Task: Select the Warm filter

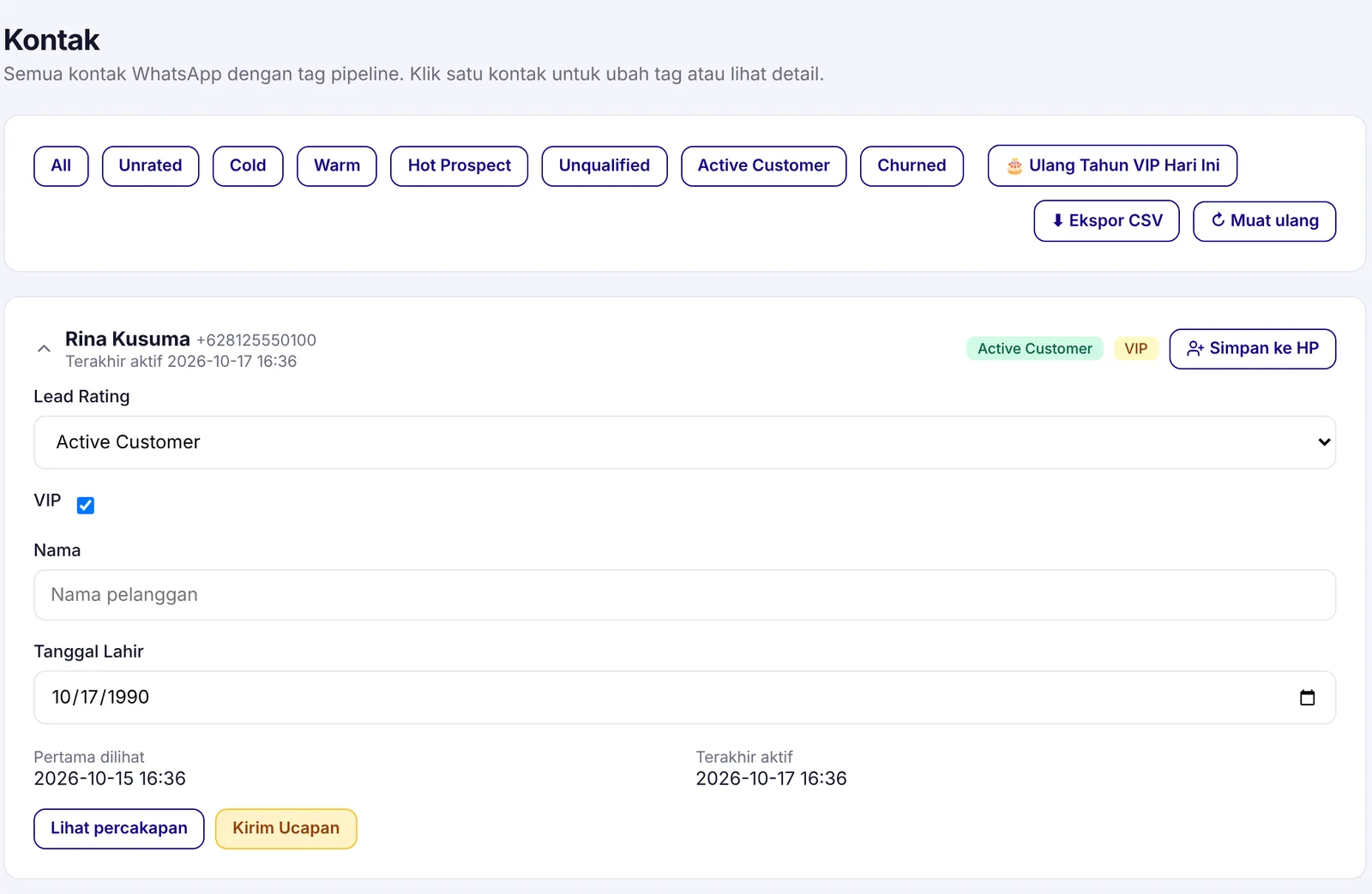Action: click(337, 165)
